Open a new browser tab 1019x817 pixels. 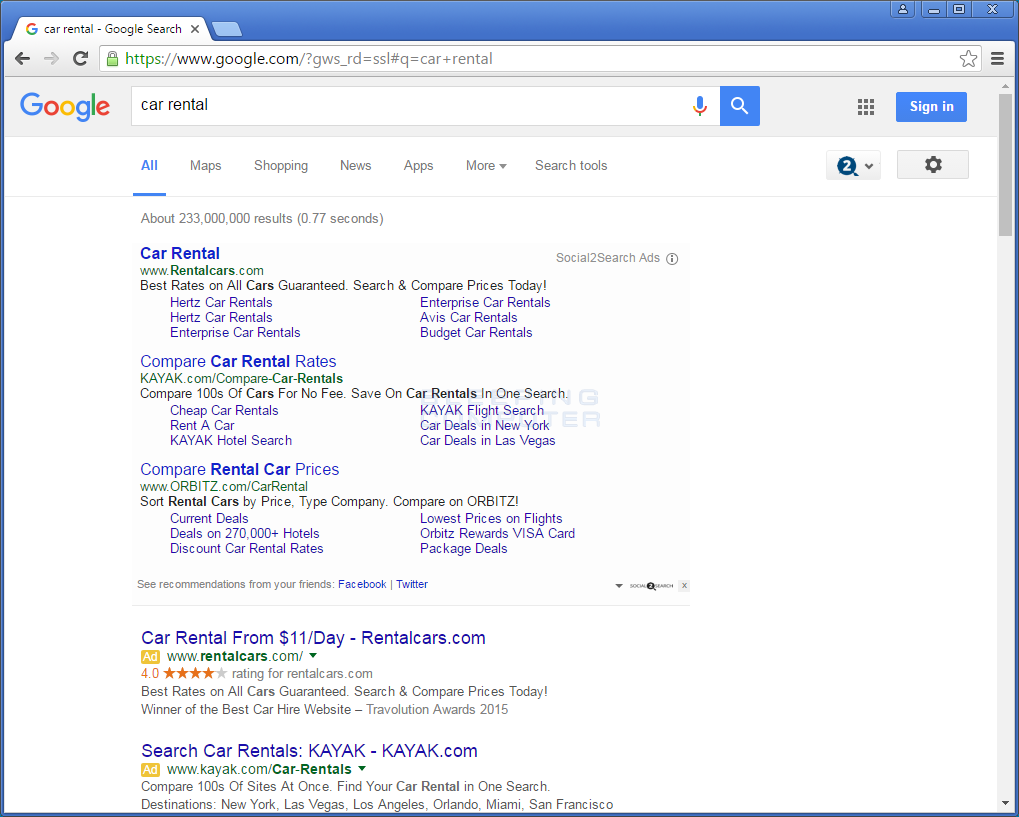227,29
